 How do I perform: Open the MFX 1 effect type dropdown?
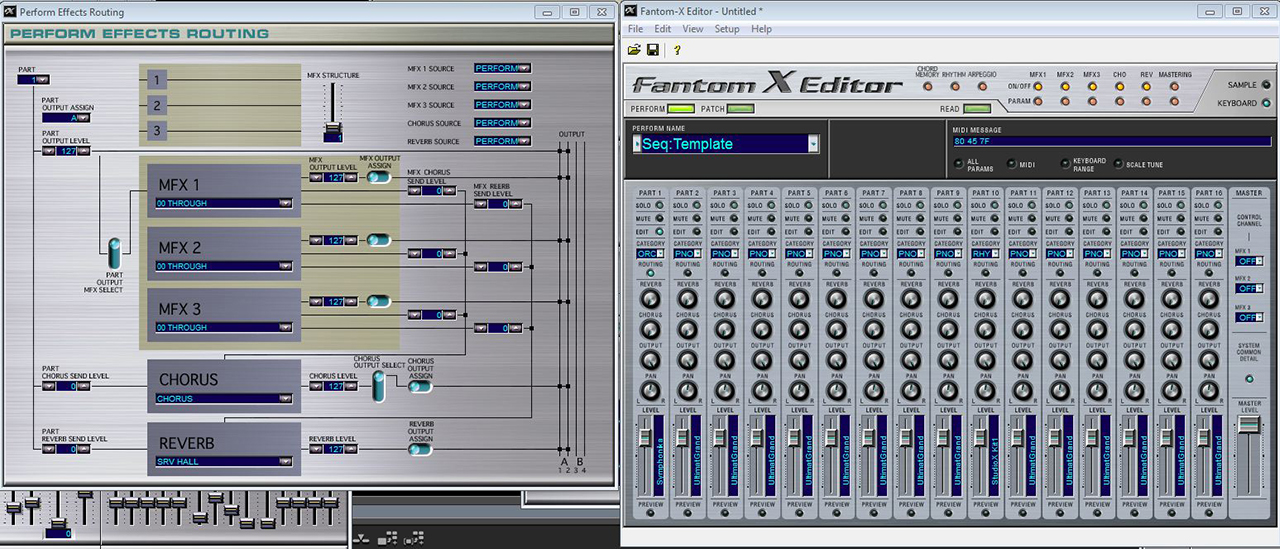tap(224, 204)
